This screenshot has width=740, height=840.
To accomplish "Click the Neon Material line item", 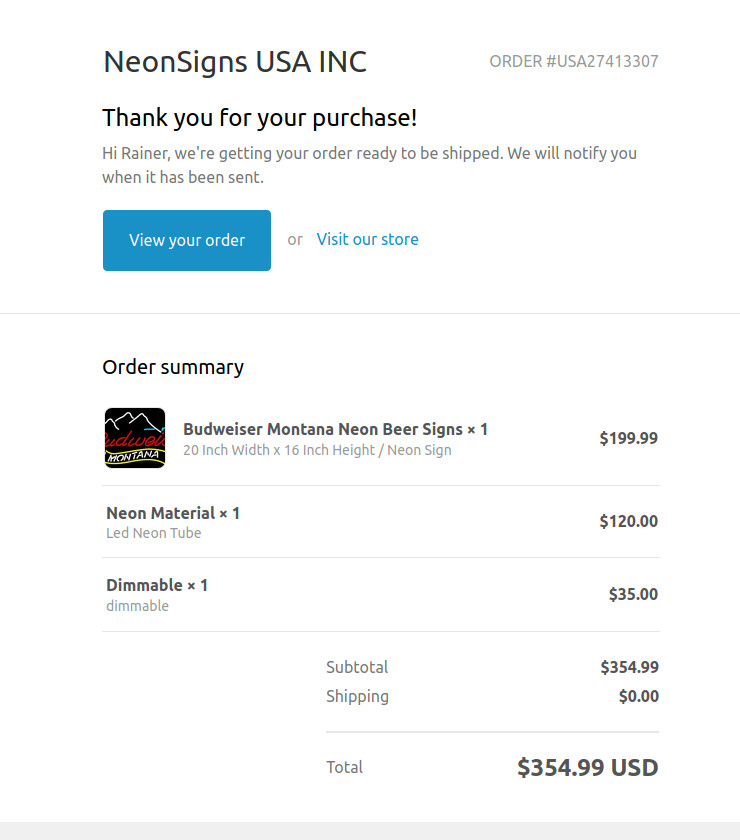I will 173,513.
